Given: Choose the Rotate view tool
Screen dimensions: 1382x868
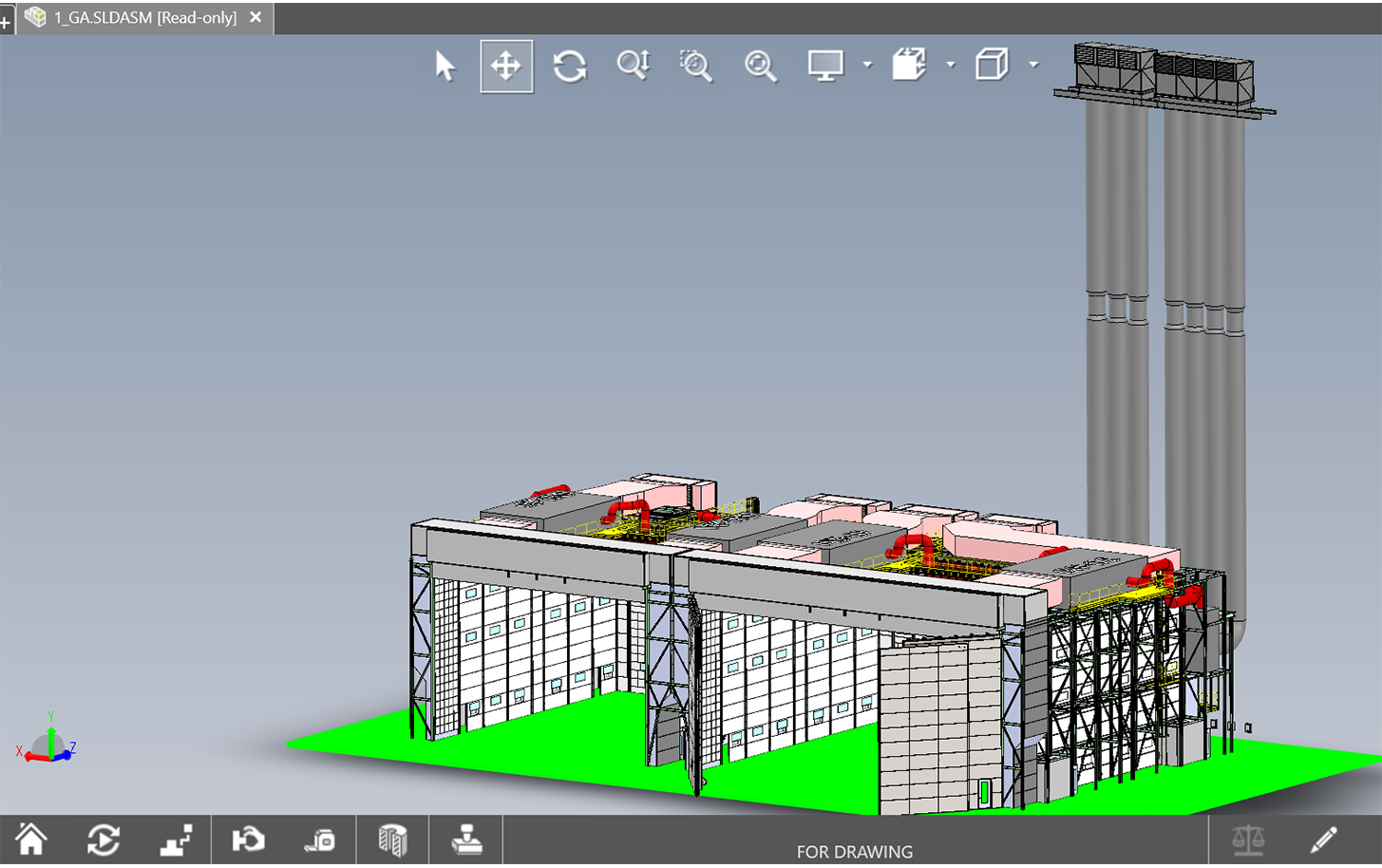Looking at the screenshot, I should pos(570,66).
